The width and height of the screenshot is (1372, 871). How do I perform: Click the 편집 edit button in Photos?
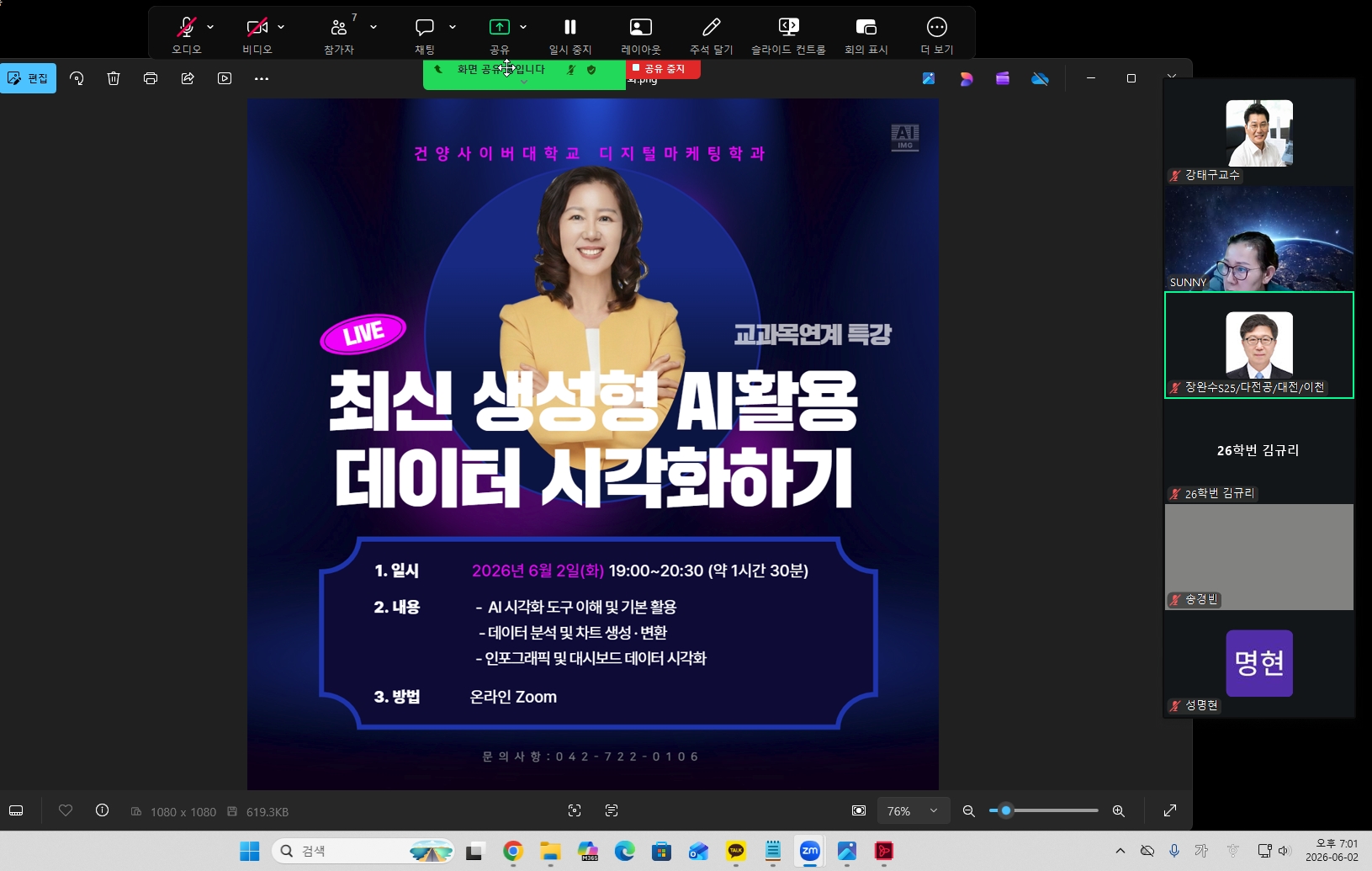click(28, 78)
